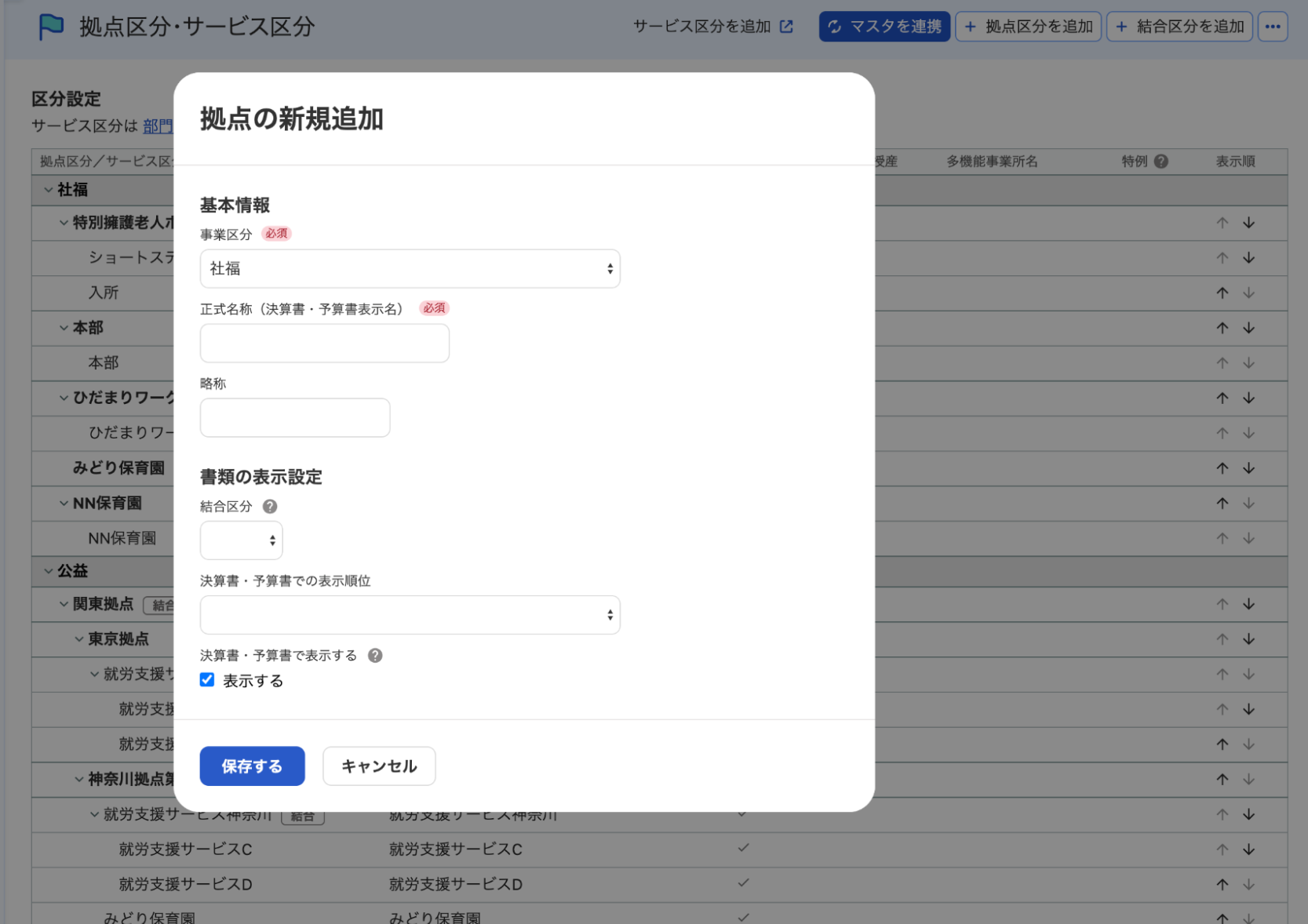Image resolution: width=1308 pixels, height=924 pixels.
Task: Open the three-dots more options menu
Action: (x=1273, y=27)
